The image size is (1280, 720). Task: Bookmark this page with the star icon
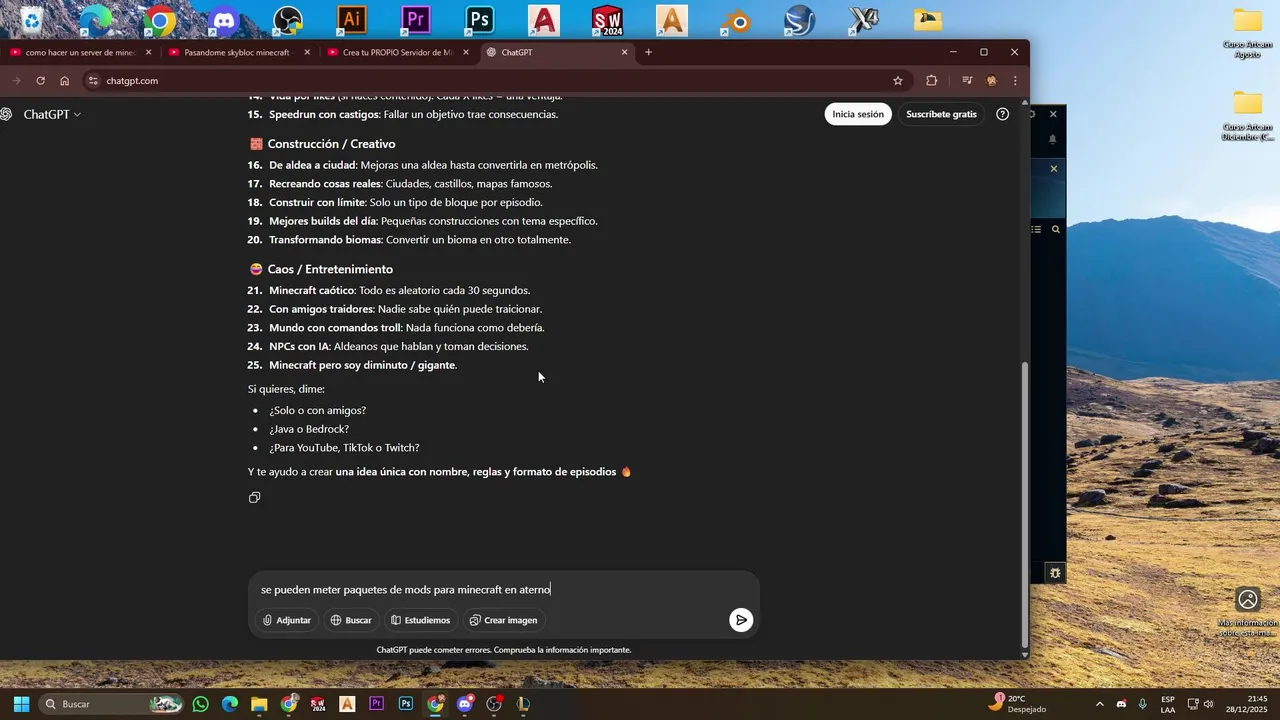(x=898, y=81)
